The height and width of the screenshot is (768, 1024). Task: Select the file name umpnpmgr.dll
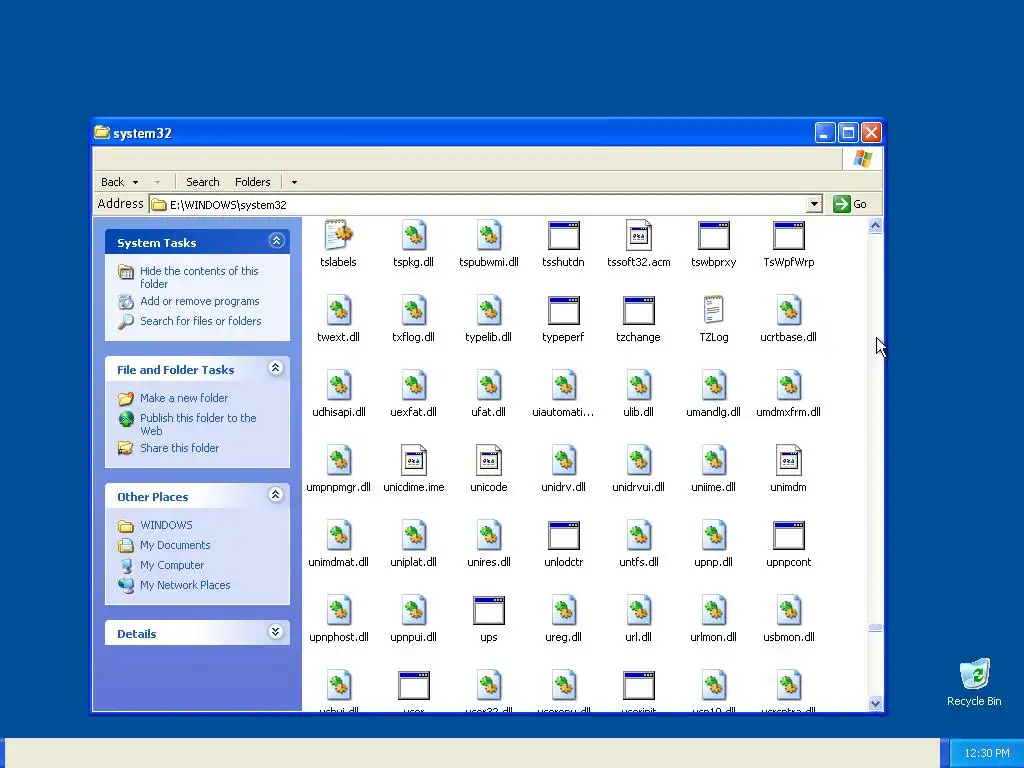(338, 487)
